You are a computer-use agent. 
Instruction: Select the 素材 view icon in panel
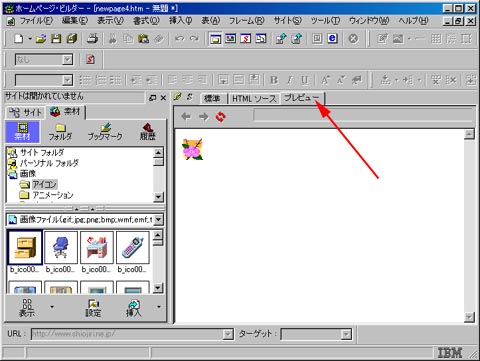23,131
